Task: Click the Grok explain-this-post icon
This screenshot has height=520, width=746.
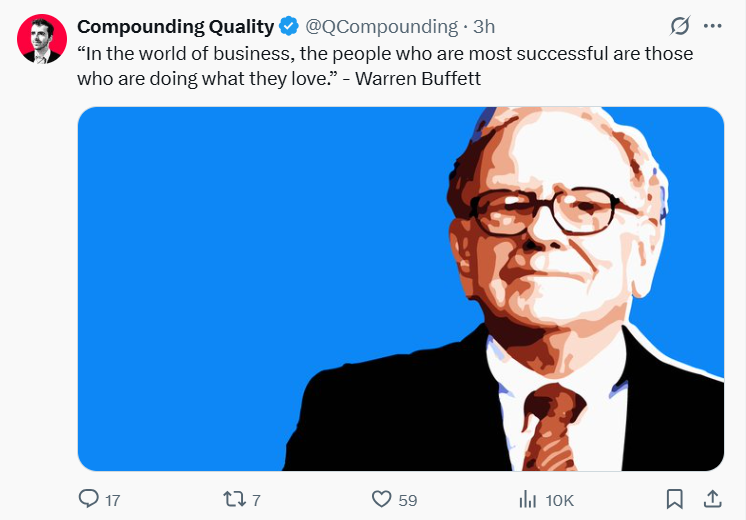Action: point(680,26)
